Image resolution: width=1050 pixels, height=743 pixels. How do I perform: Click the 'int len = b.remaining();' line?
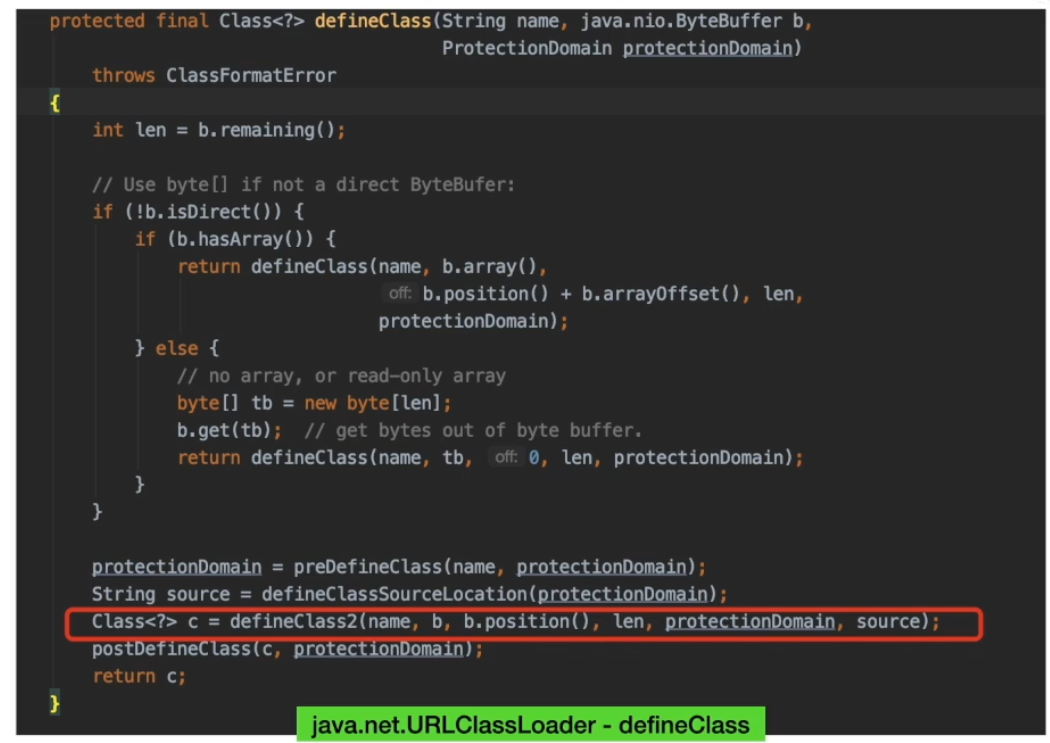coord(219,130)
